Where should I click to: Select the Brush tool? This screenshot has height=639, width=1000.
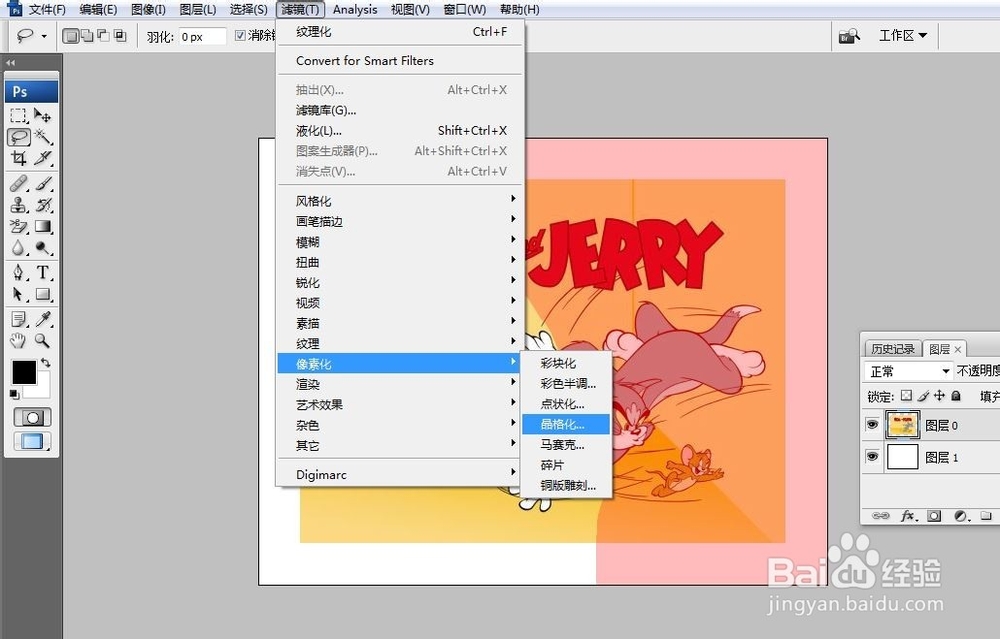[43, 184]
